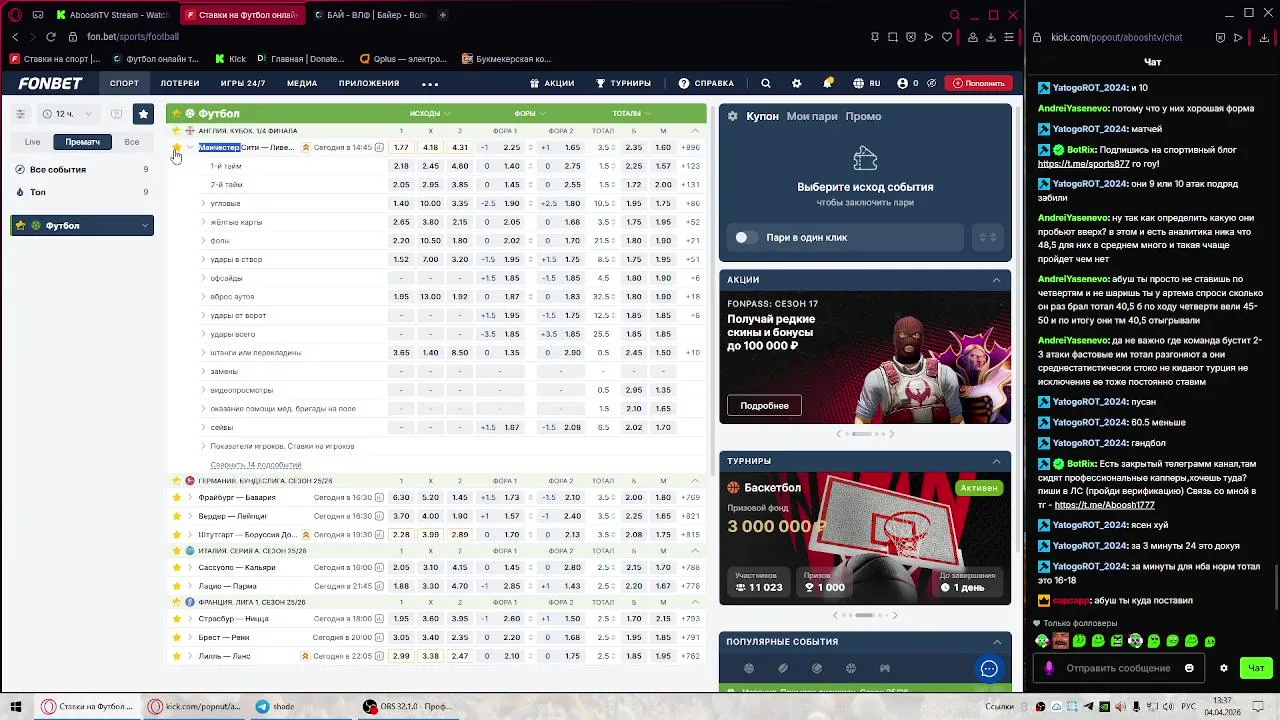Click the red Пополнить button

(x=978, y=83)
